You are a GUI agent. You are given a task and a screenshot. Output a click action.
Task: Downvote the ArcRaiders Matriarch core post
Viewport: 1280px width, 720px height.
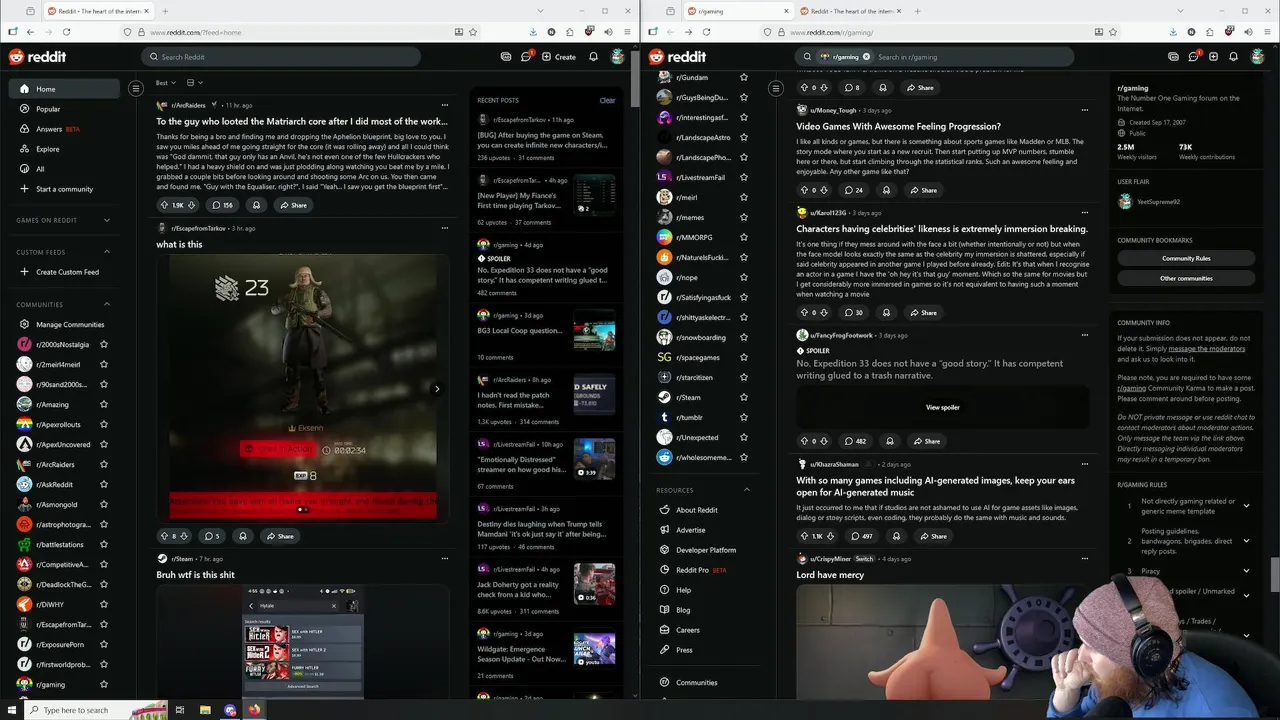[x=193, y=205]
